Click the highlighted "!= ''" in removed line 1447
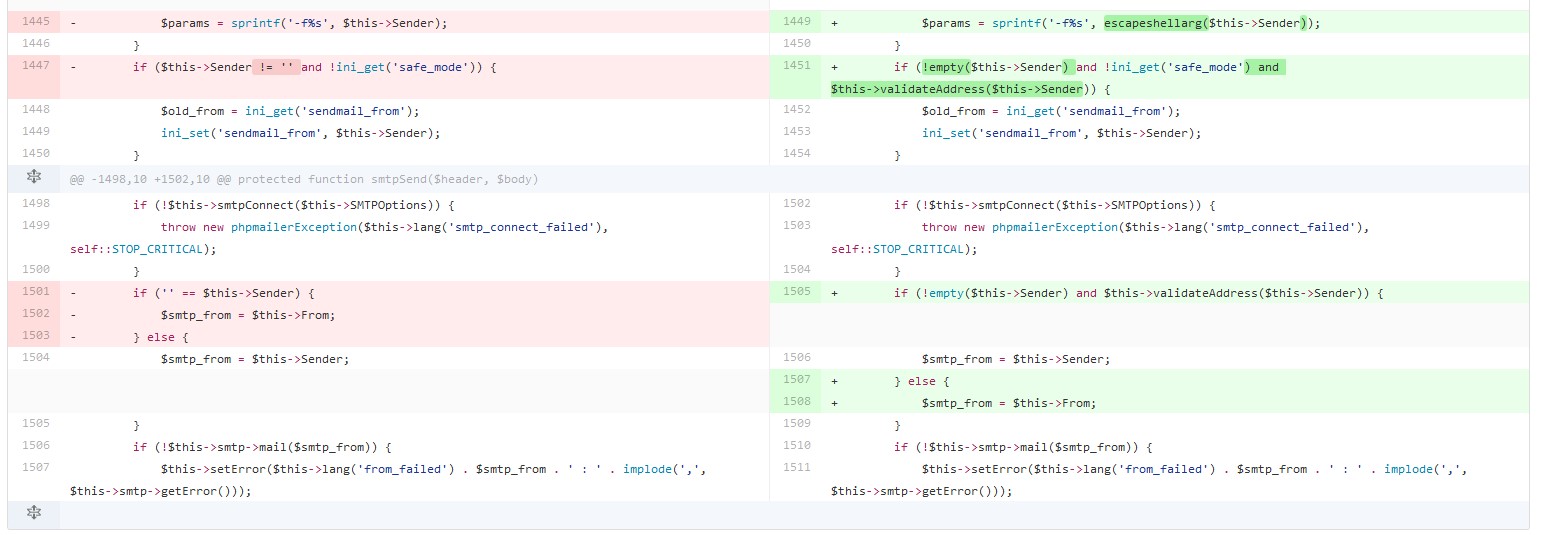This screenshot has height=535, width=1542. tap(275, 67)
